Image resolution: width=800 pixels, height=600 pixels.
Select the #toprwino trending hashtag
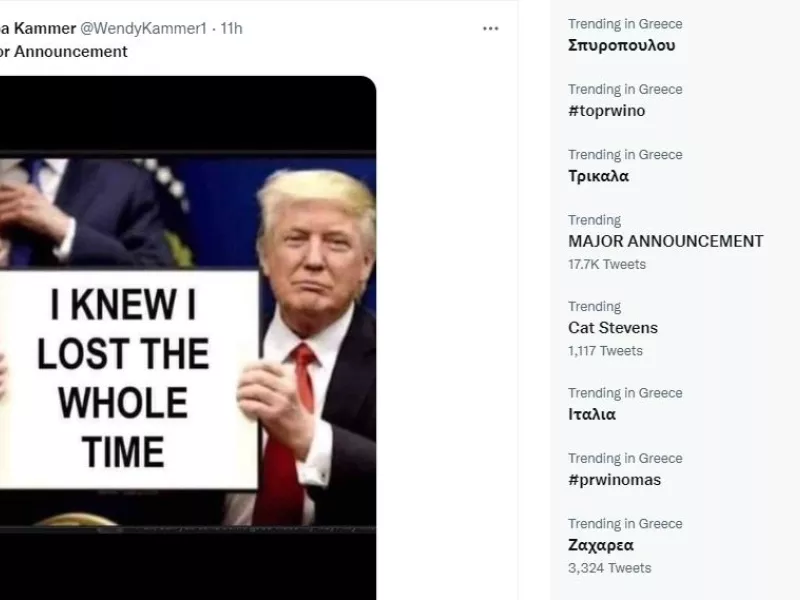pyautogui.click(x=607, y=111)
